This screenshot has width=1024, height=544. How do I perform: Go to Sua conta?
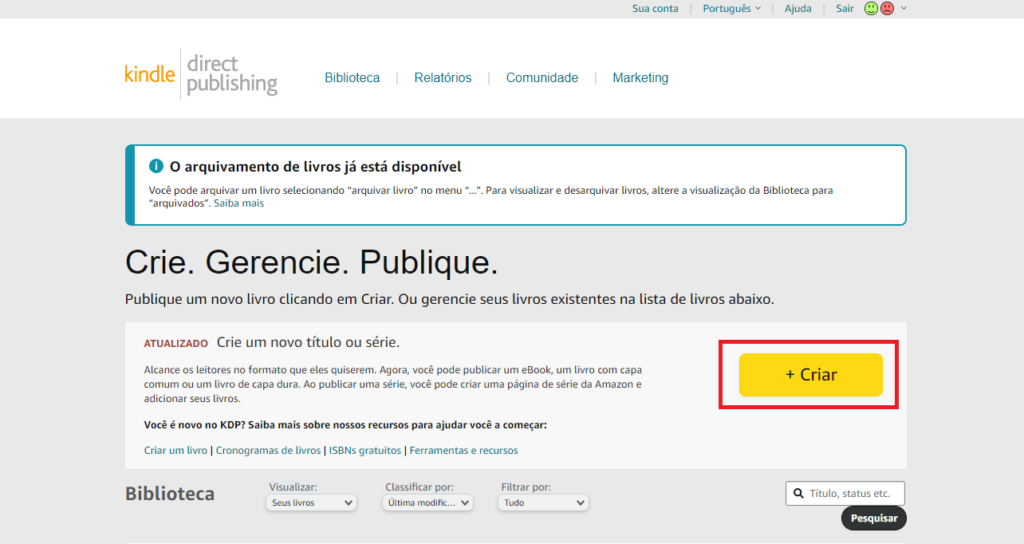(655, 8)
